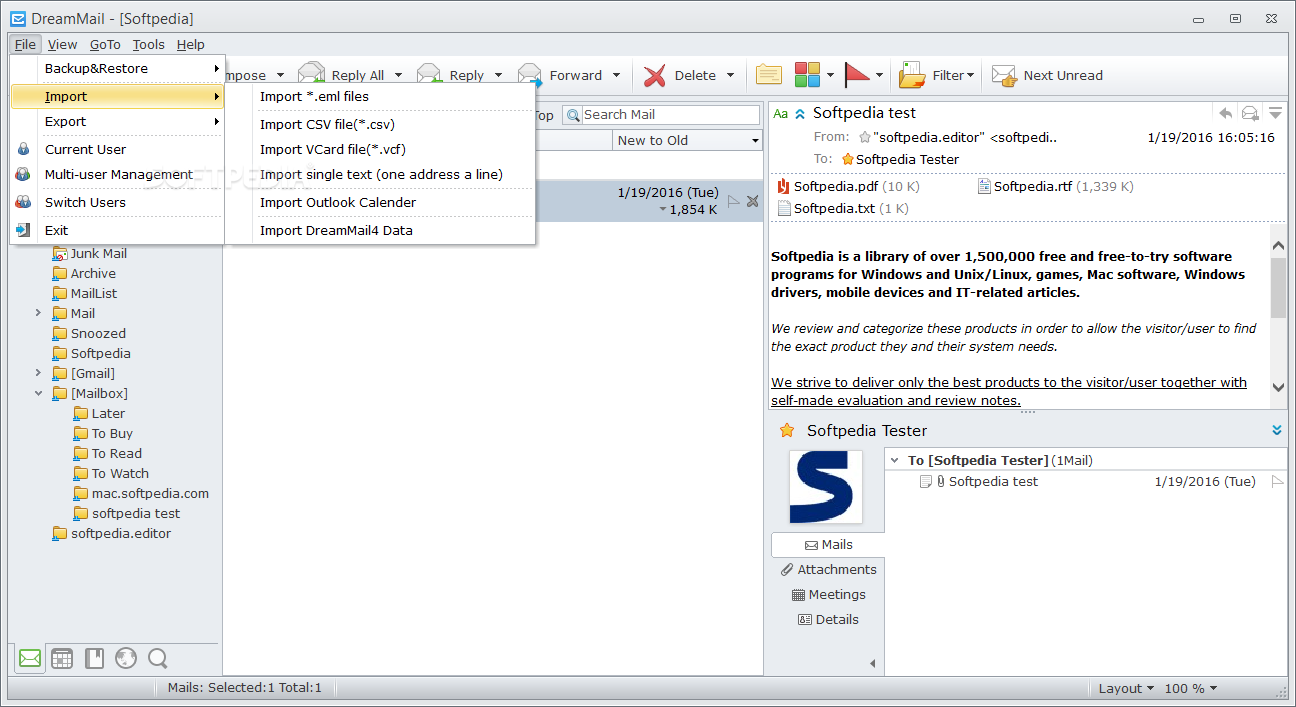Image resolution: width=1296 pixels, height=707 pixels.
Task: Switch to the Calendar view icon
Action: 62,658
